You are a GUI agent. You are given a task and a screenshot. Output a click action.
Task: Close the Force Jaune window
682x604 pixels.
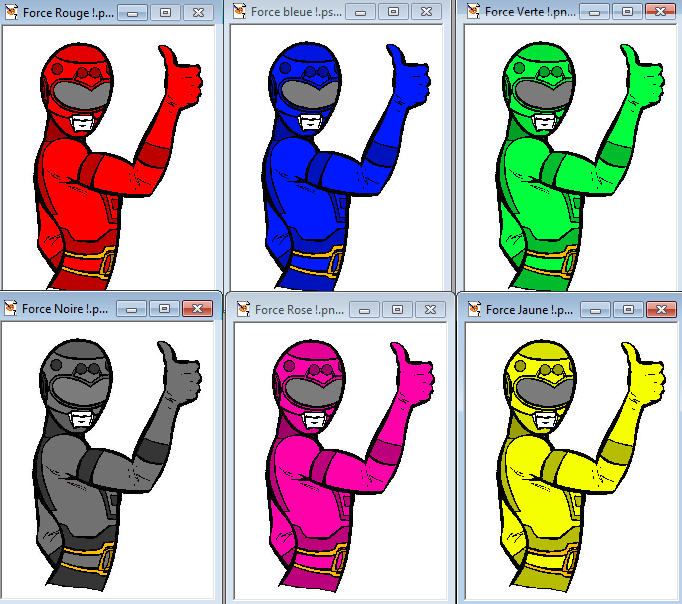662,310
